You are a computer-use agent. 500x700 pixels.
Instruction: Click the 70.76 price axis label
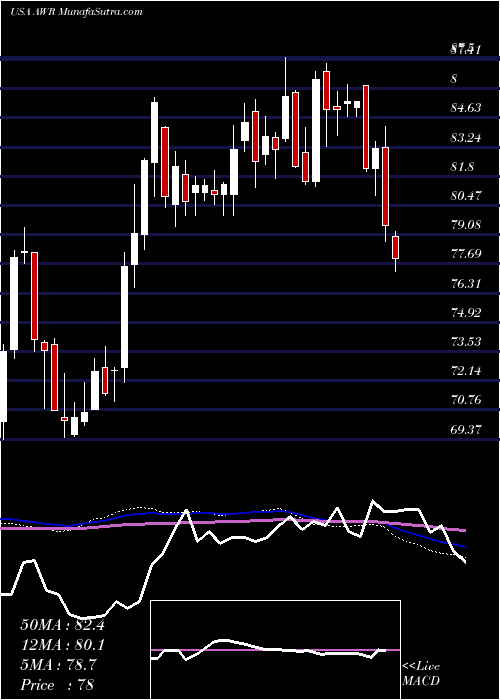(466, 400)
